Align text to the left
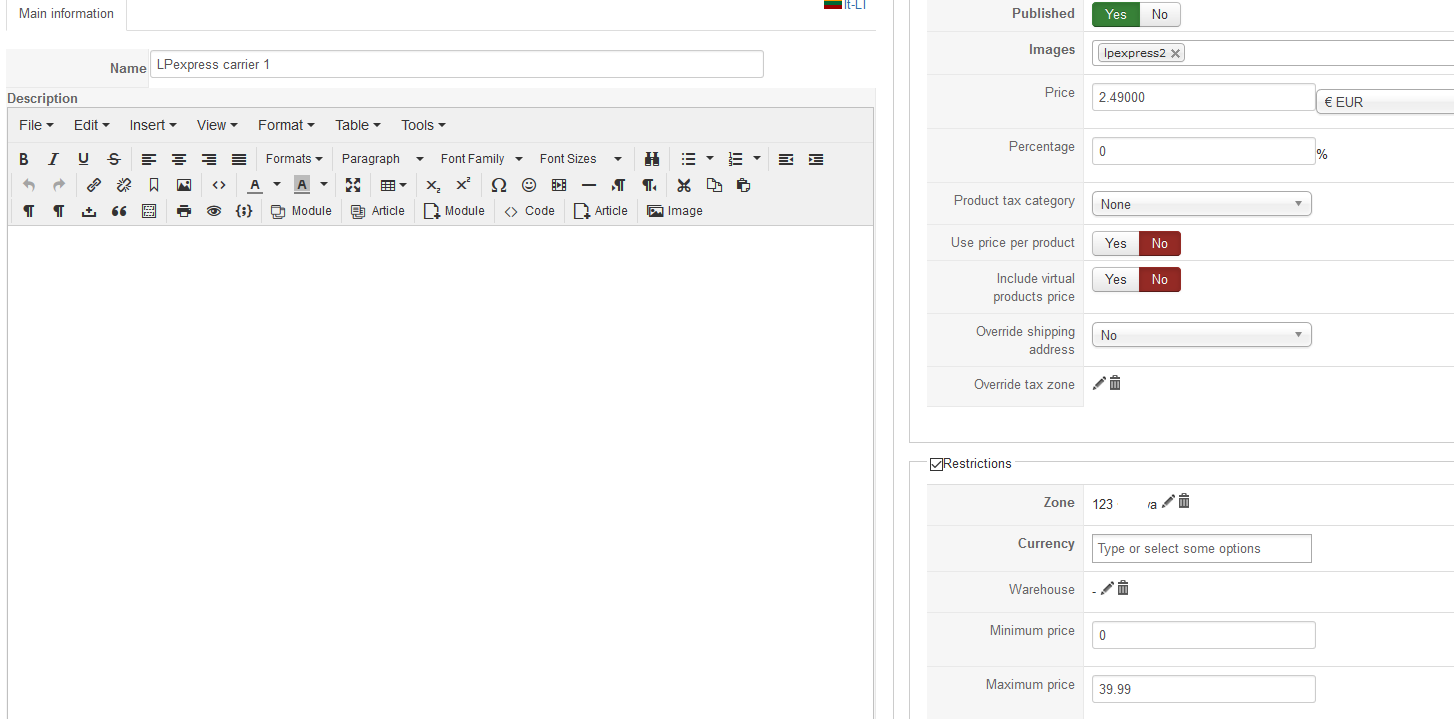This screenshot has width=1454, height=719. (x=149, y=159)
